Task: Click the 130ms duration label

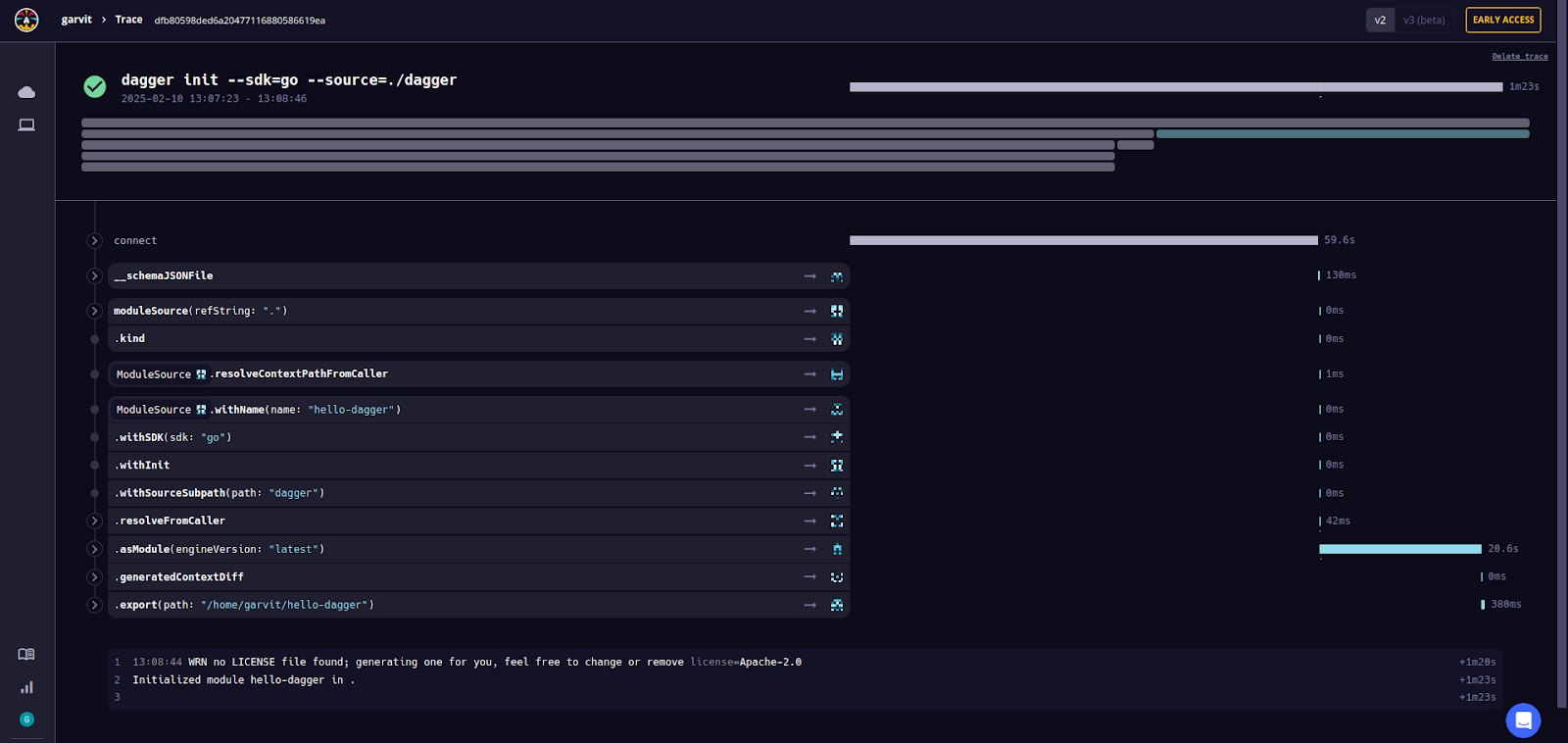Action: coord(1341,275)
